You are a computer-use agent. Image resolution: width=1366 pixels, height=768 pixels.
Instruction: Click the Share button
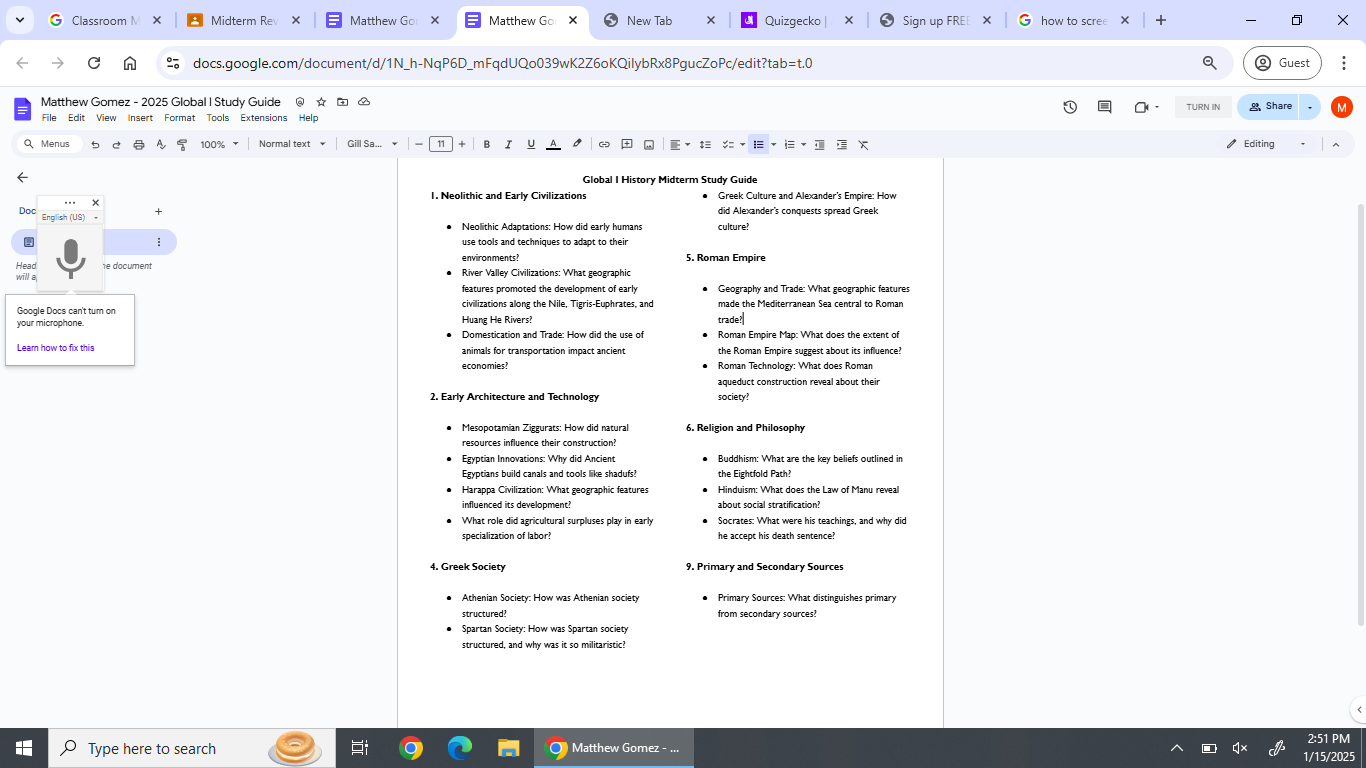tap(1269, 107)
